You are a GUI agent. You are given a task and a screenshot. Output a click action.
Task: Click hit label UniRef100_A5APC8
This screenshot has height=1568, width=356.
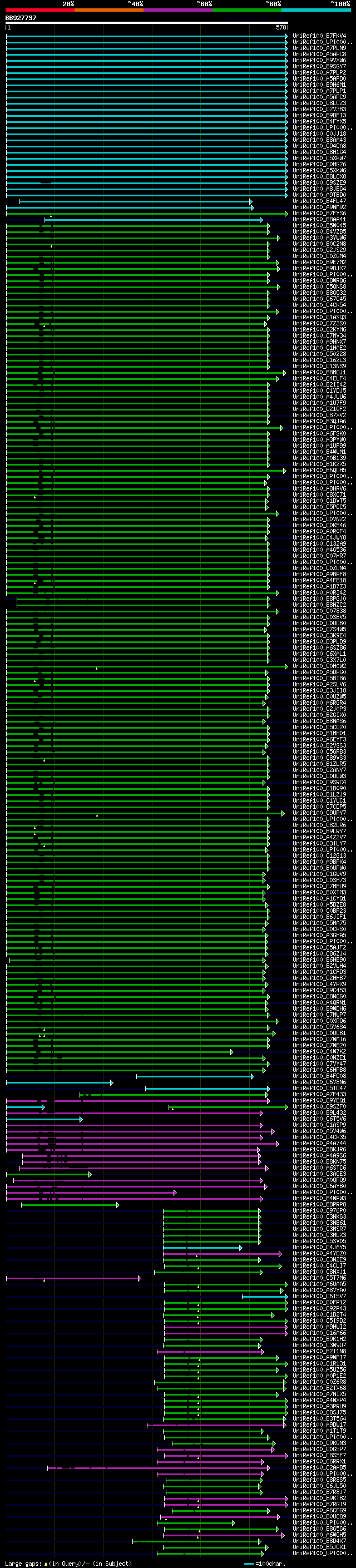click(319, 54)
